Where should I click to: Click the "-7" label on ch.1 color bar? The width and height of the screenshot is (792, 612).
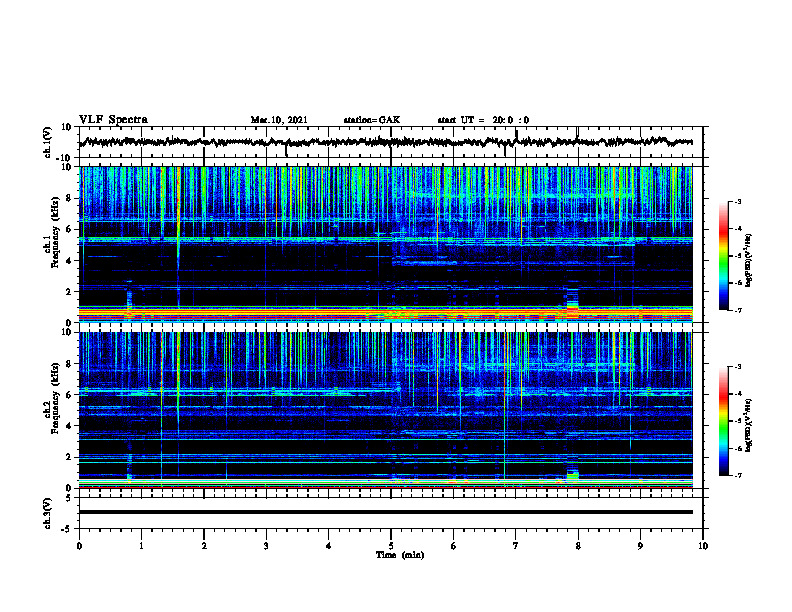pos(737,310)
